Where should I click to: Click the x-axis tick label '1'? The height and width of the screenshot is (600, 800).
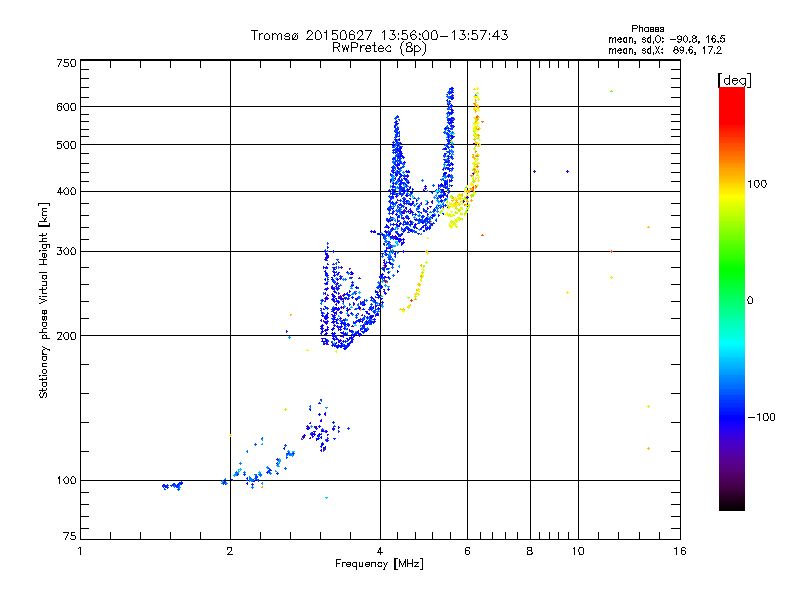tap(80, 551)
